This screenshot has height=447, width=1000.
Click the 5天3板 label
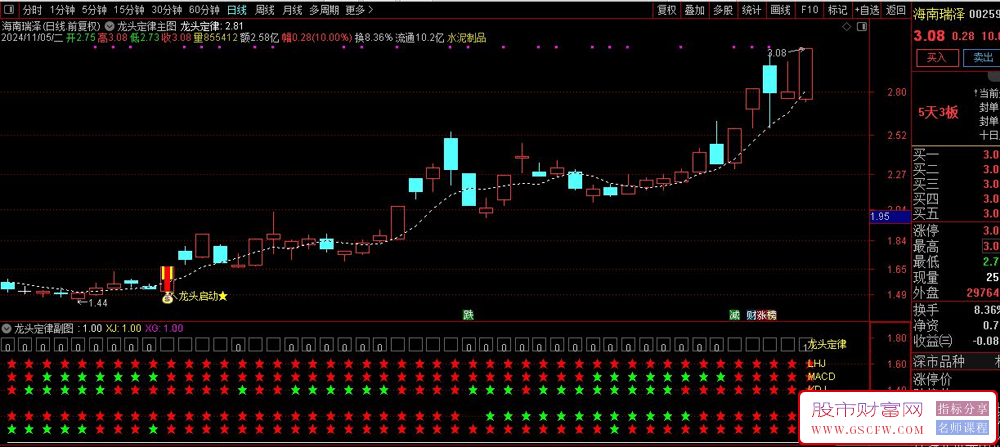tap(938, 113)
